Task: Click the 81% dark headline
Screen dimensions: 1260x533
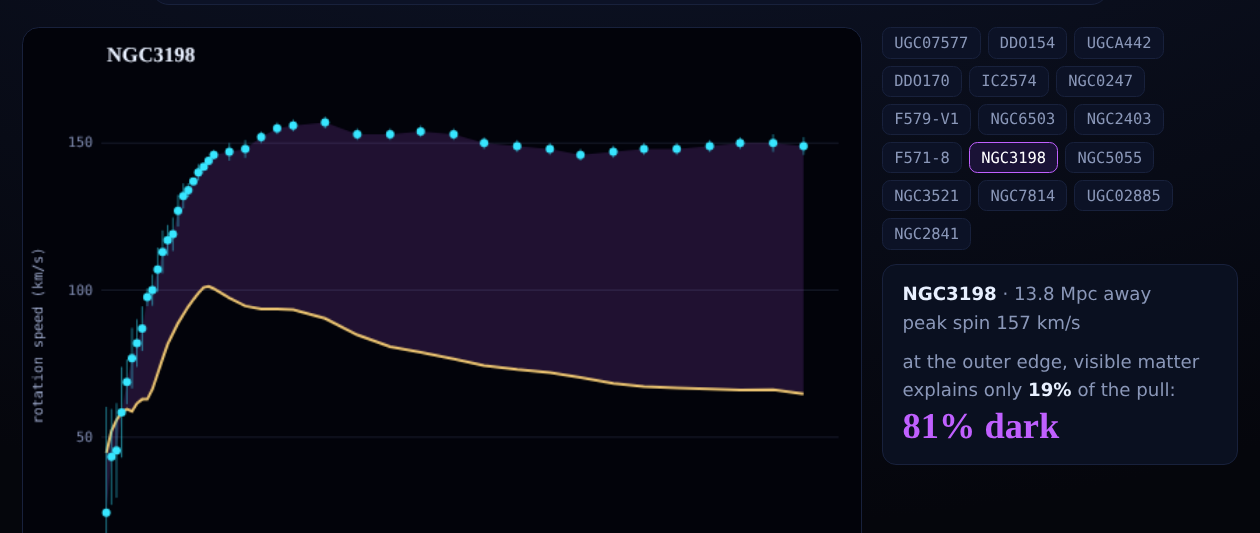Action: [x=980, y=426]
